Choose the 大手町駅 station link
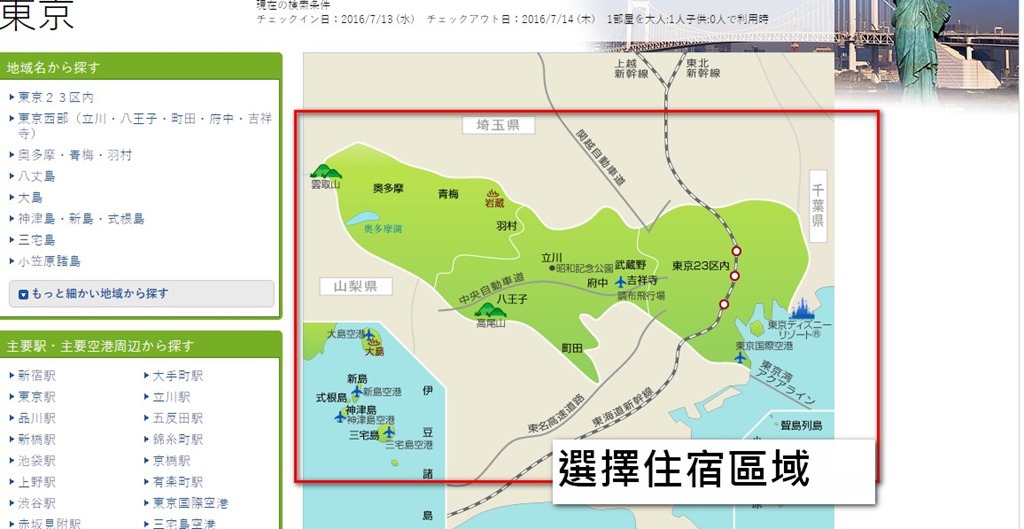This screenshot has height=529, width=1024. point(178,376)
